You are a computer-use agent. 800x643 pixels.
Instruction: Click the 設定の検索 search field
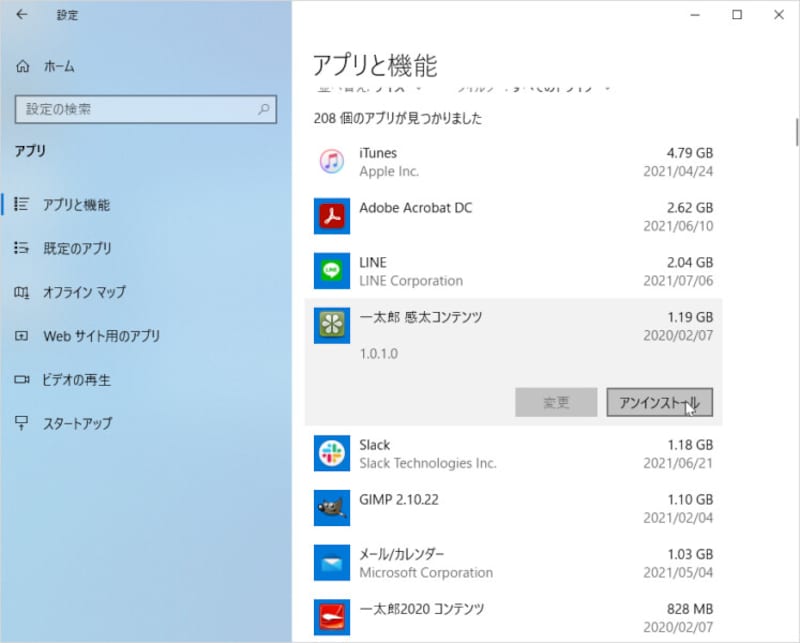pos(145,110)
